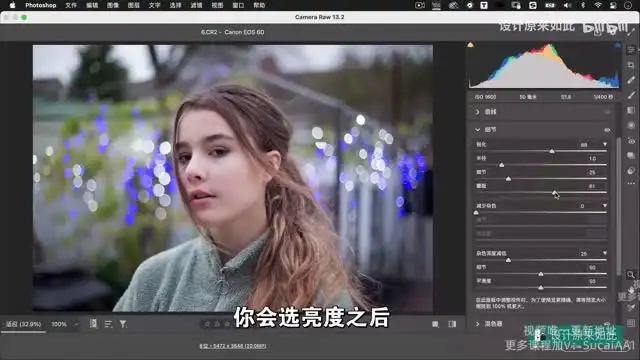Open the 窗口 menu

(x=238, y=5)
